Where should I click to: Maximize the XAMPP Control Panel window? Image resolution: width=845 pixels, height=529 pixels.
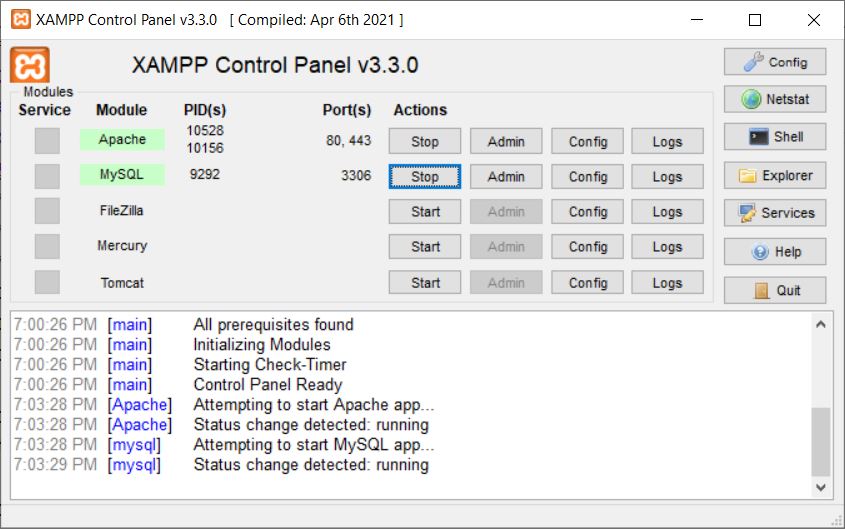[x=755, y=20]
